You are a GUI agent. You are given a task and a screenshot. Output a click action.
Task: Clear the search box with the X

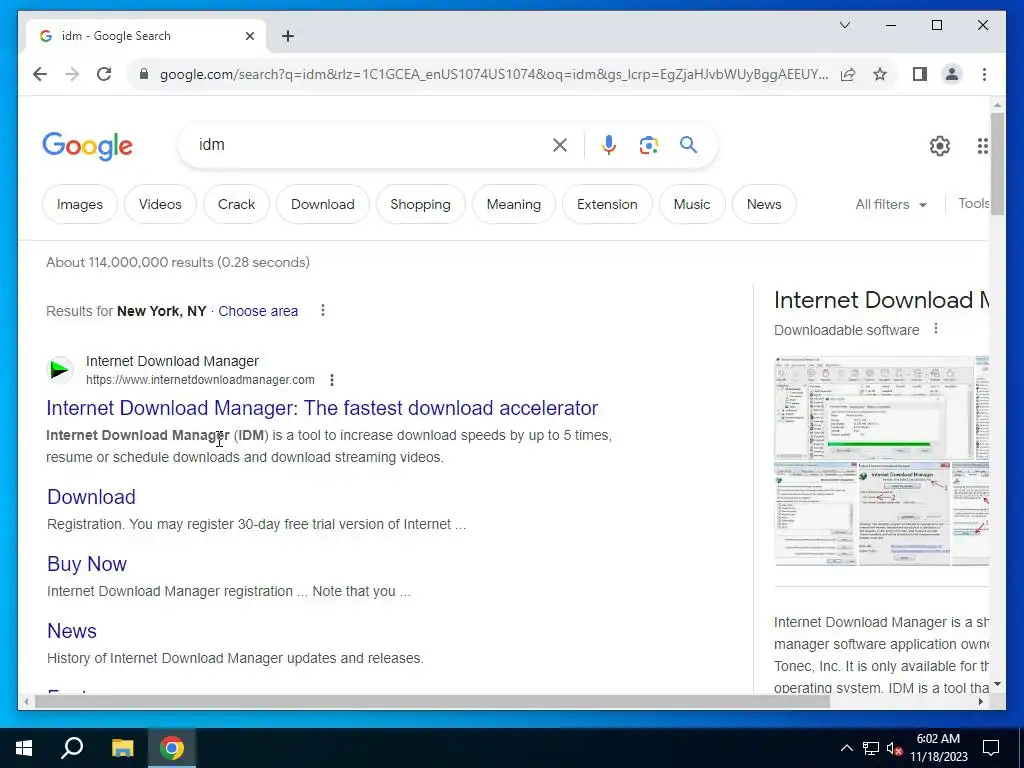[x=560, y=145]
